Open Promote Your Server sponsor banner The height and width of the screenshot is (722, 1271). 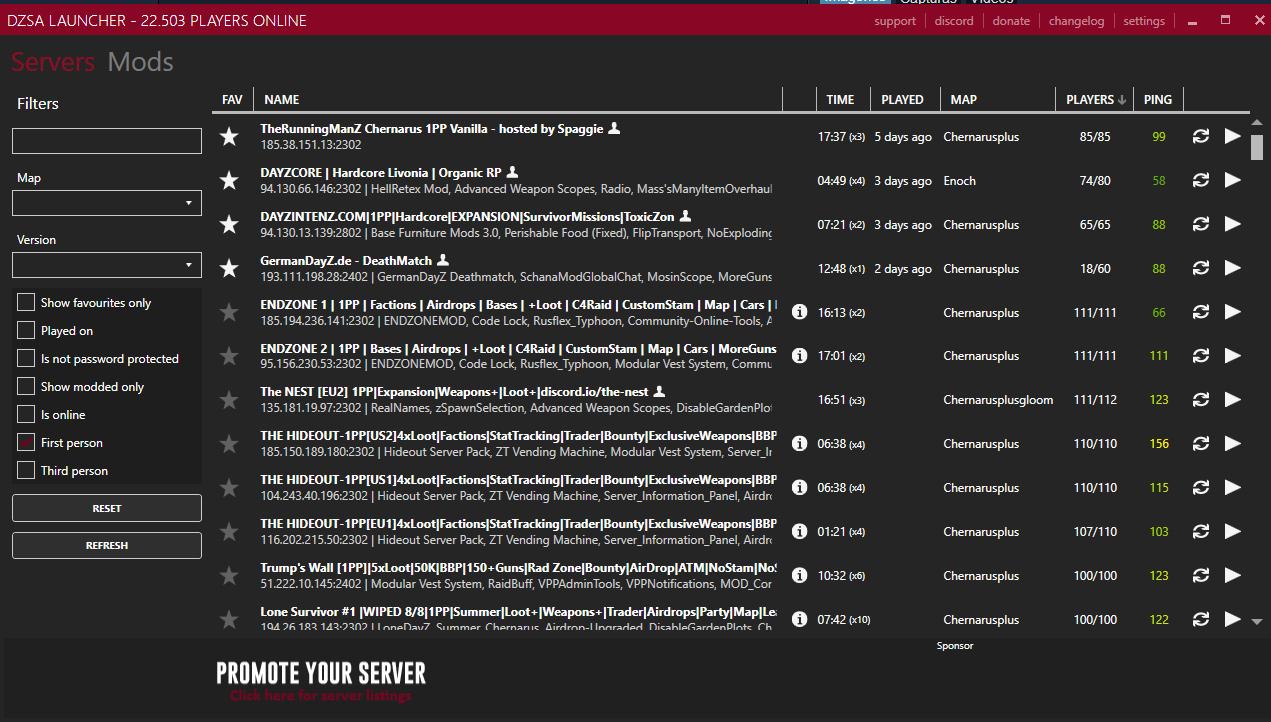tap(321, 672)
